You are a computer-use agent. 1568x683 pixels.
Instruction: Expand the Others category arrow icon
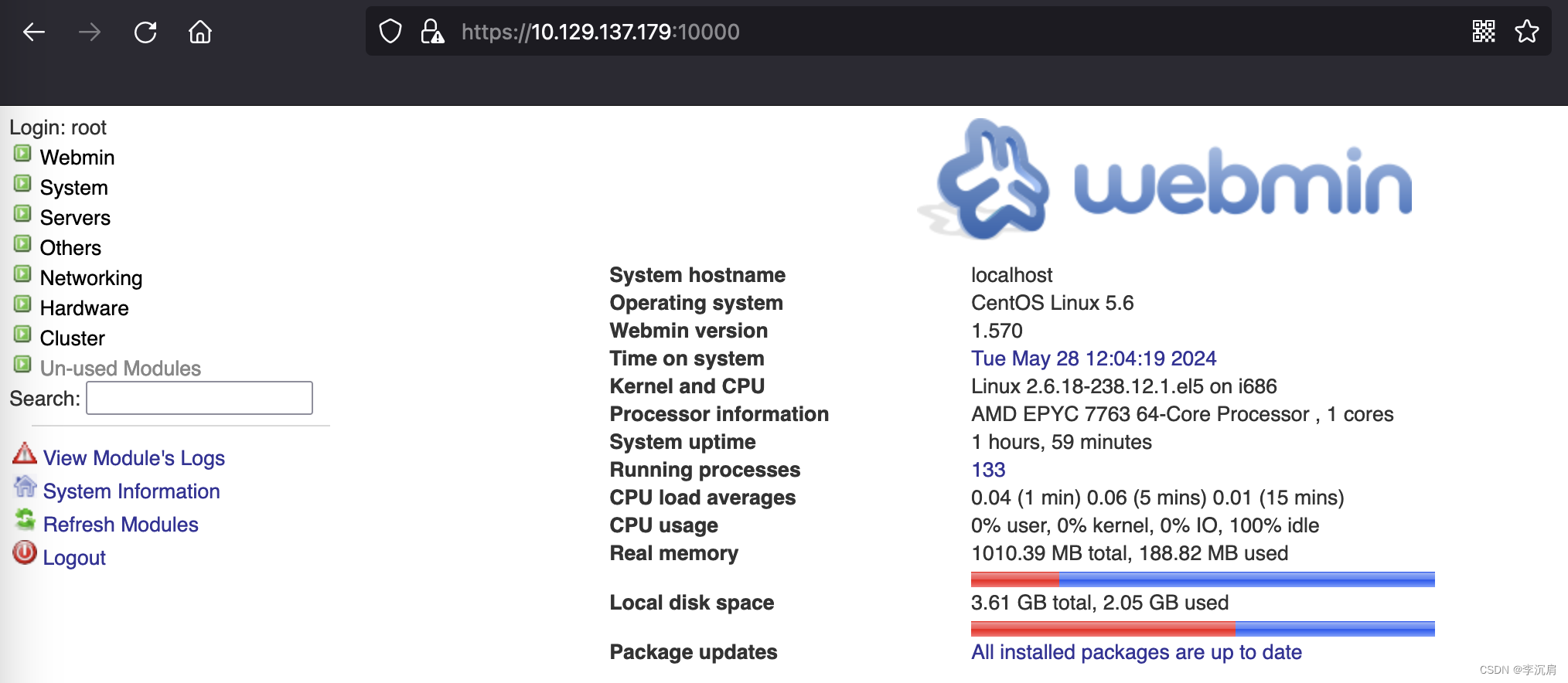click(23, 244)
